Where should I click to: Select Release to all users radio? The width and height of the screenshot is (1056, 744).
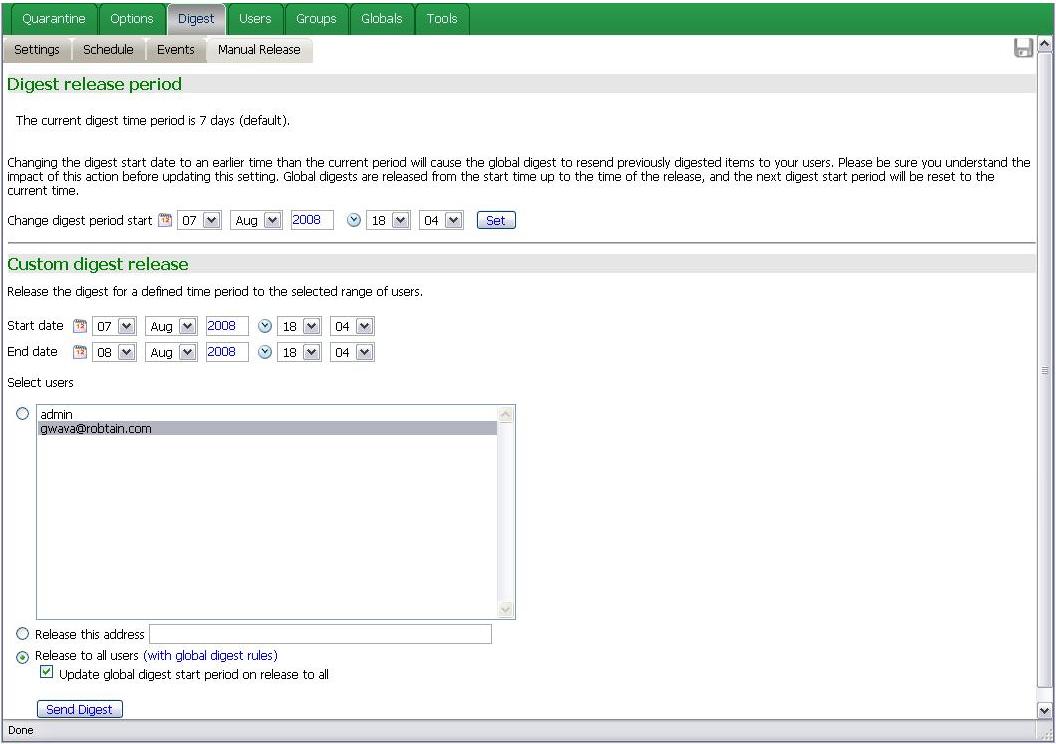23,656
